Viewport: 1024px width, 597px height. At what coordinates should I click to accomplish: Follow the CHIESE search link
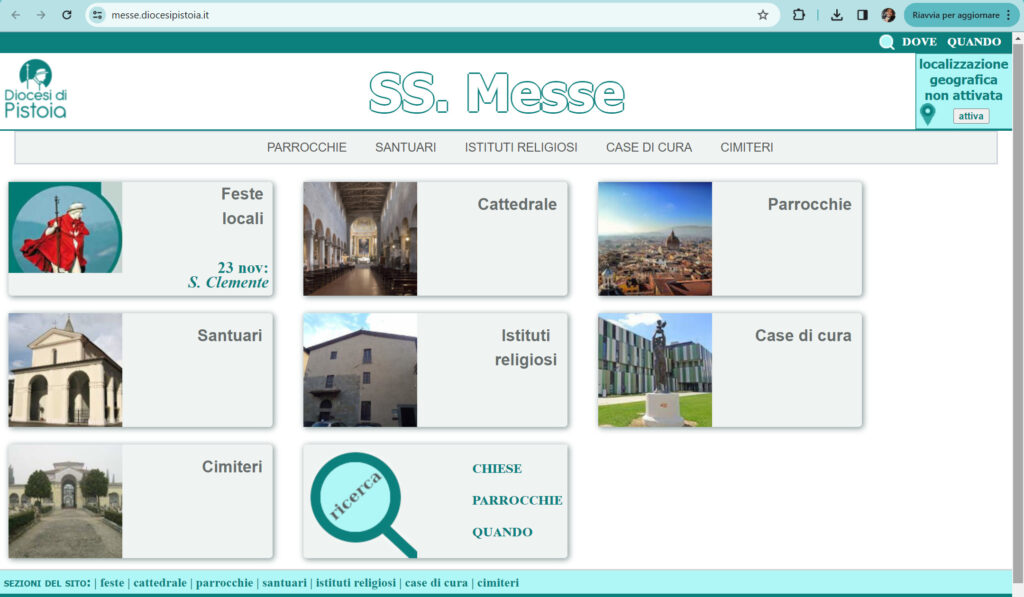click(496, 469)
